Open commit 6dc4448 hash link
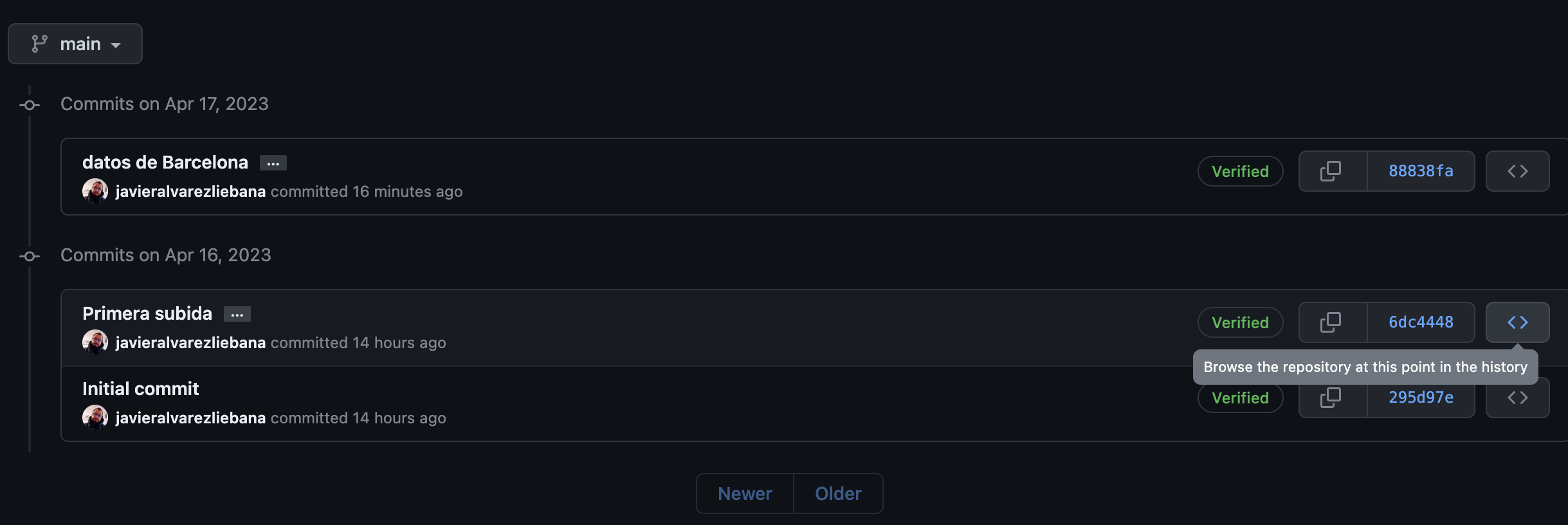1568x525 pixels. (1421, 322)
